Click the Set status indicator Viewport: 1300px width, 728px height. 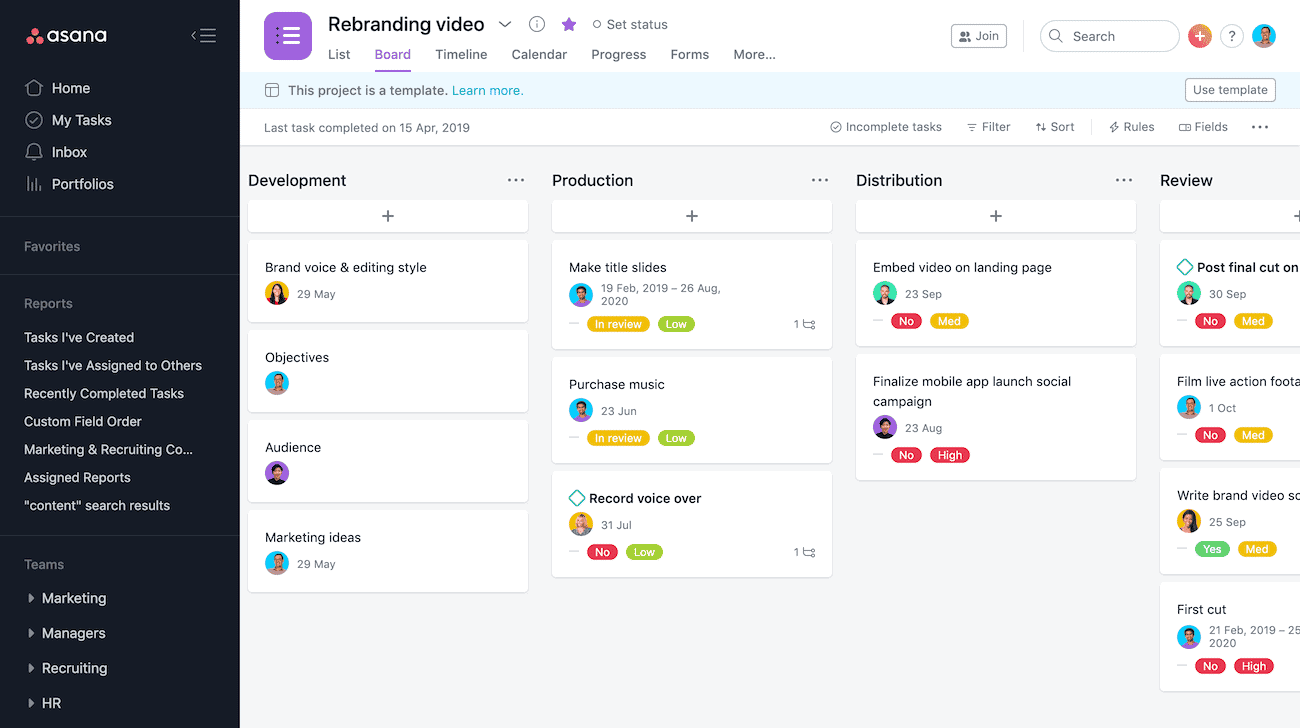click(x=630, y=24)
